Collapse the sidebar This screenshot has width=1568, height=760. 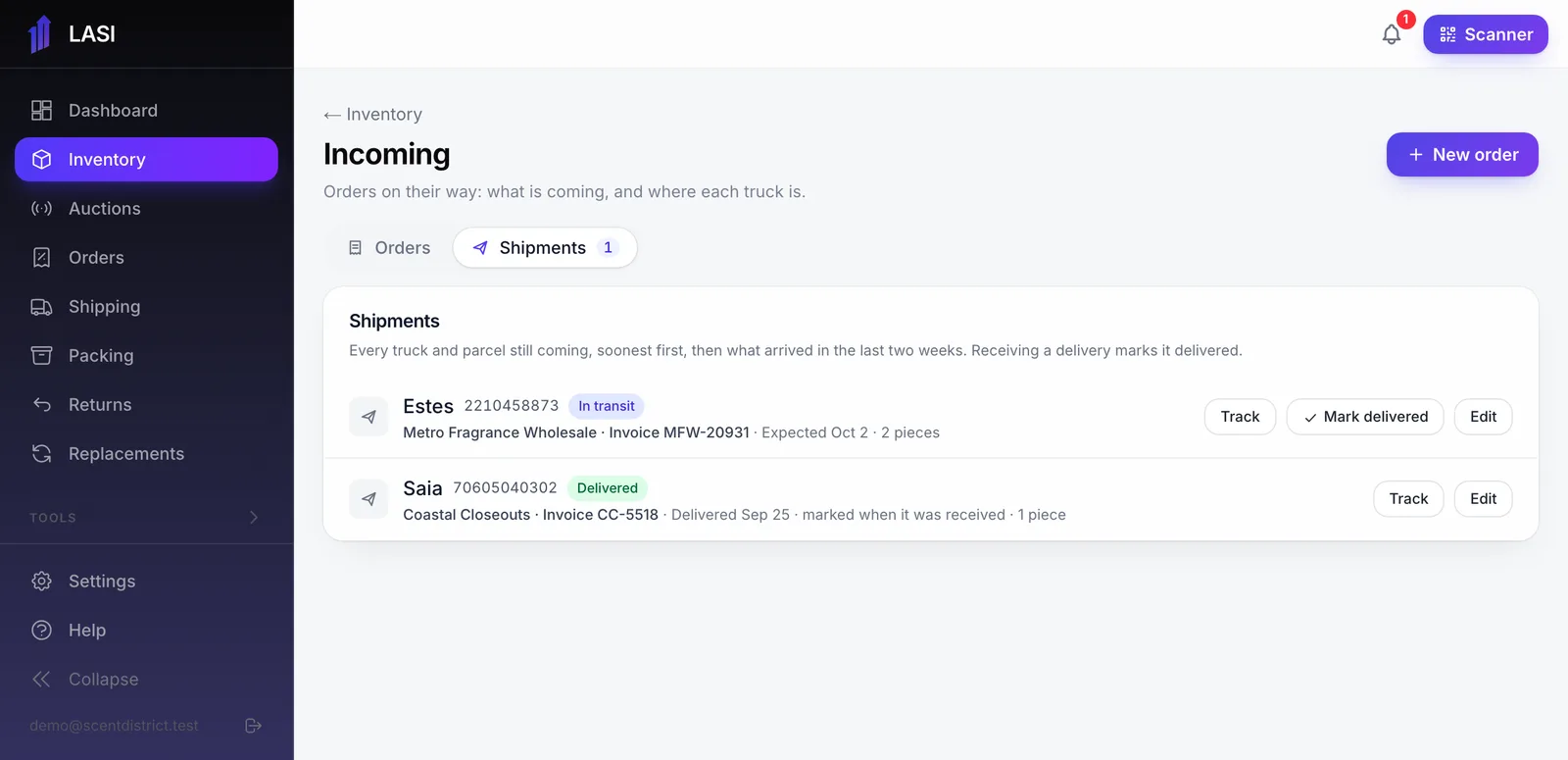coord(147,680)
